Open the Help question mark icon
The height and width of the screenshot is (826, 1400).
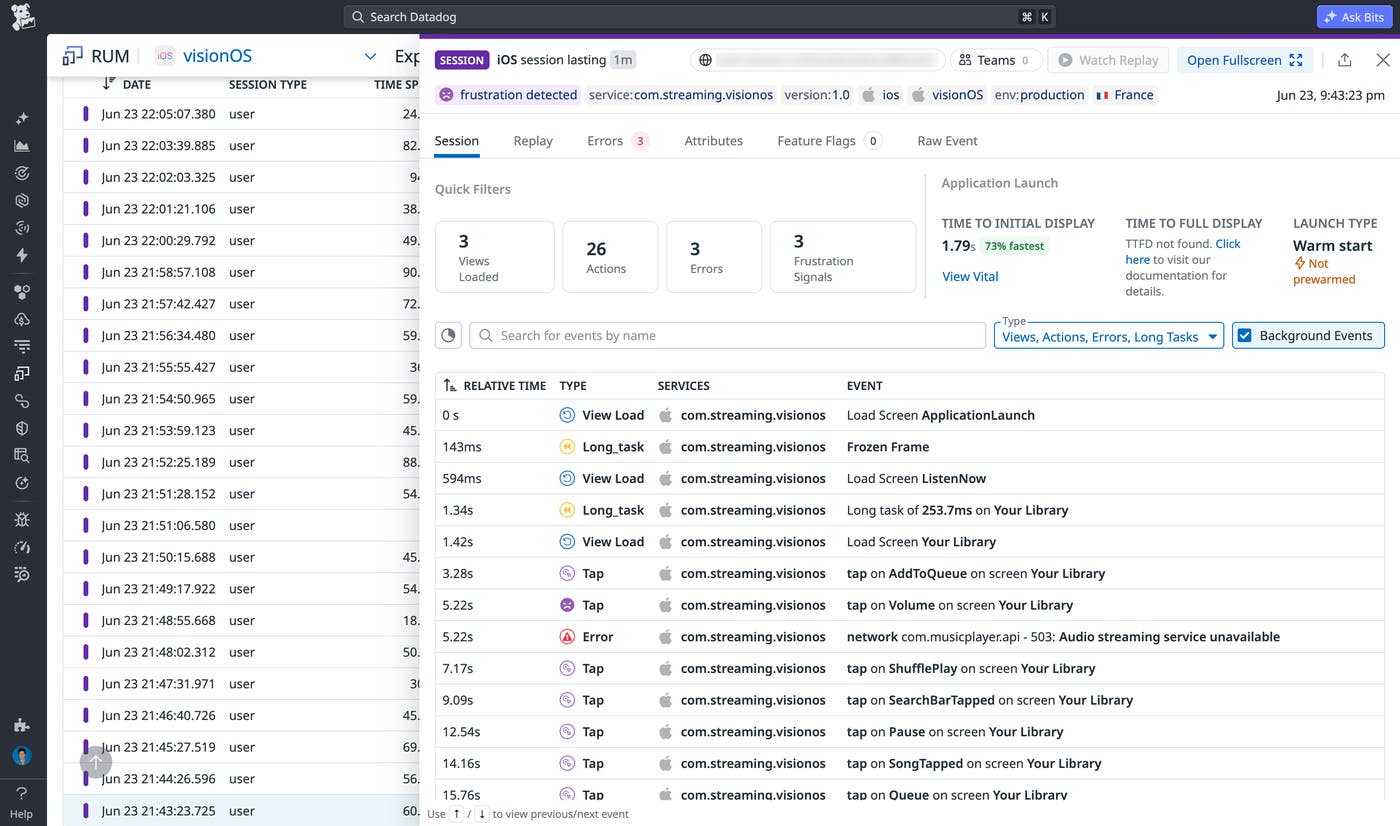[x=21, y=793]
